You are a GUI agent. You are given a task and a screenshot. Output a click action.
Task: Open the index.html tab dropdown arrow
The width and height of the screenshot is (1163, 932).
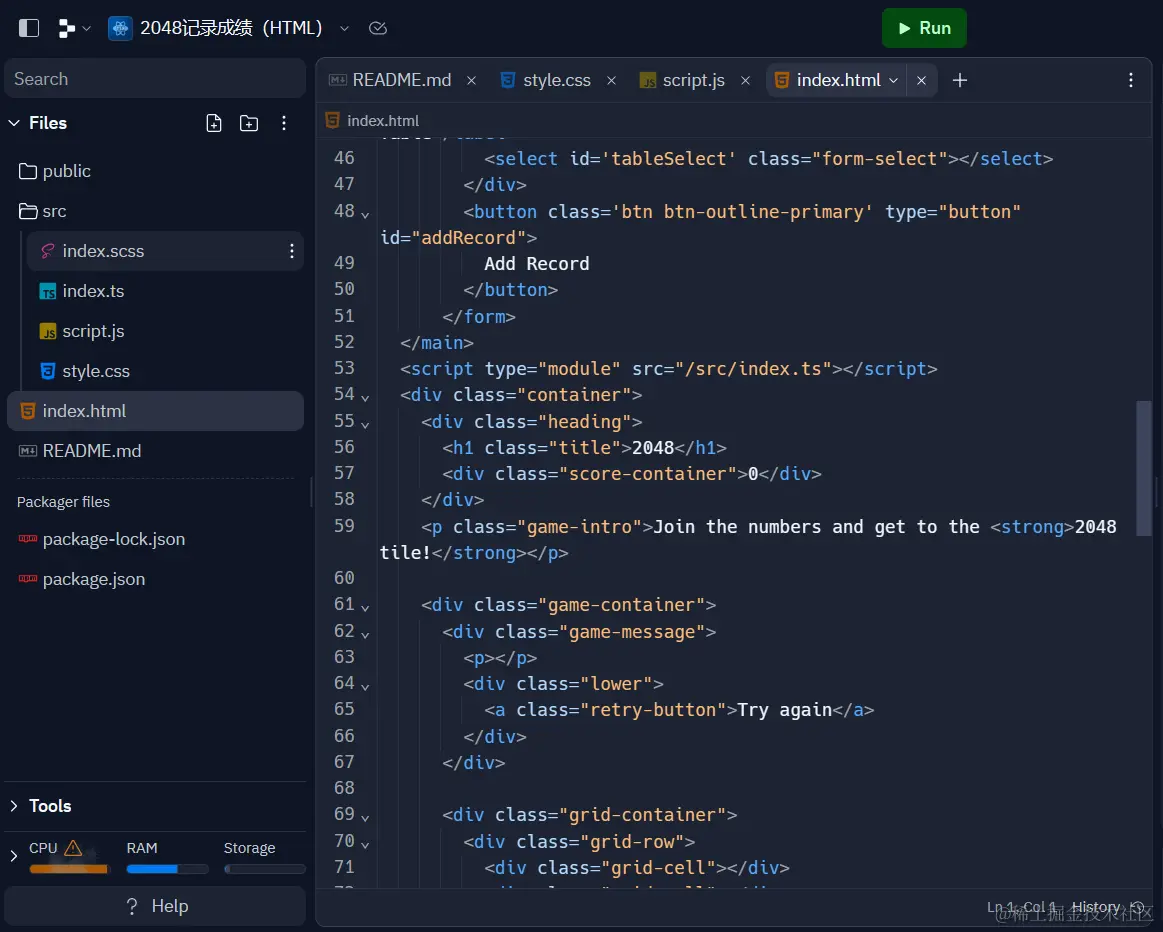[x=894, y=80]
